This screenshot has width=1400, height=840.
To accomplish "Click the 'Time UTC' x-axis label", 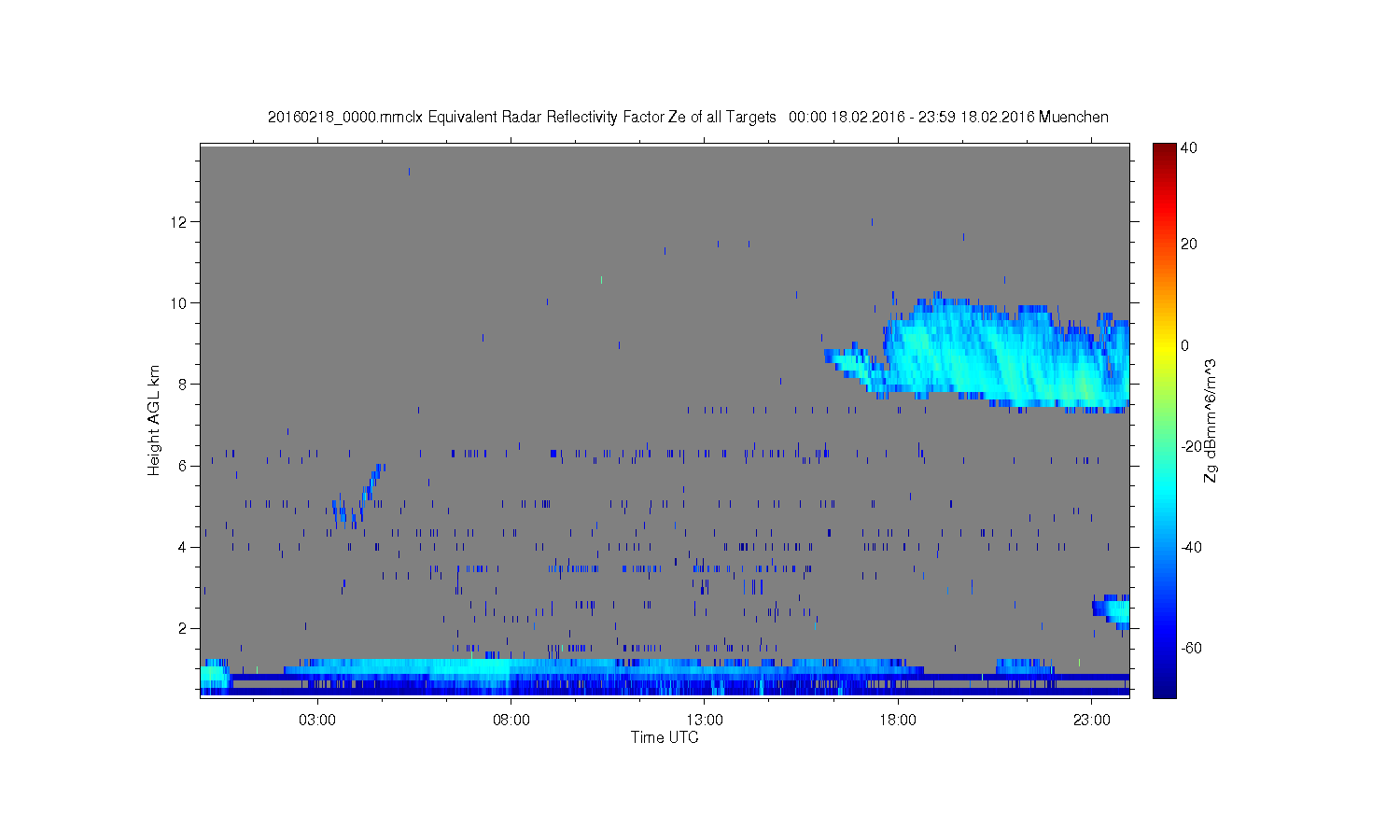I will tap(665, 737).
